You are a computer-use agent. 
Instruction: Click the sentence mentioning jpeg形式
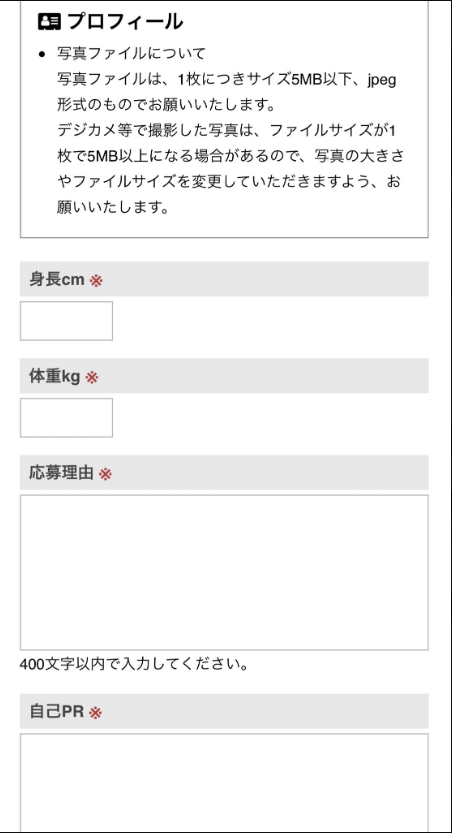tap(227, 92)
